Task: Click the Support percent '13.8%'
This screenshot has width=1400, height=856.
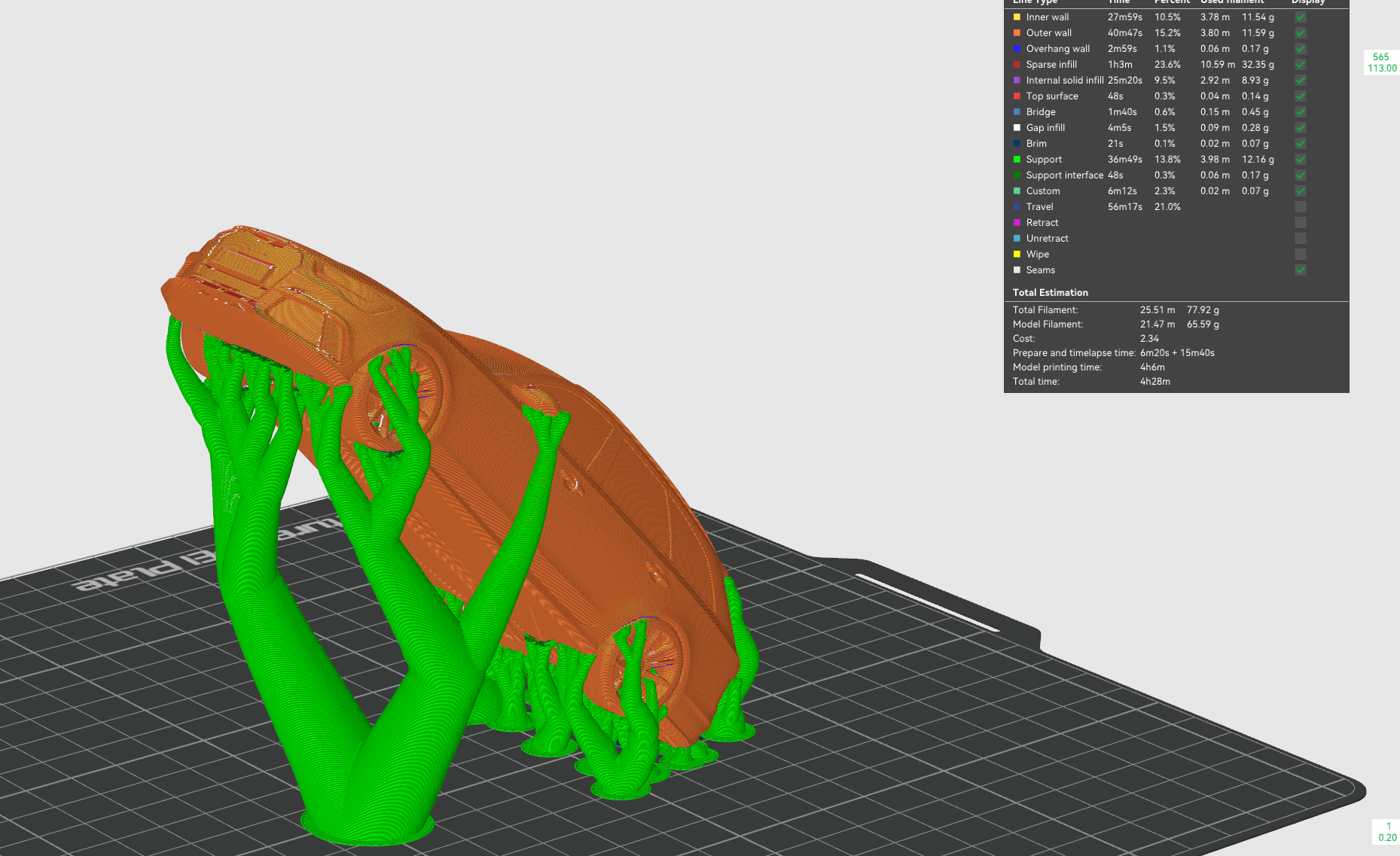Action: tap(1167, 160)
